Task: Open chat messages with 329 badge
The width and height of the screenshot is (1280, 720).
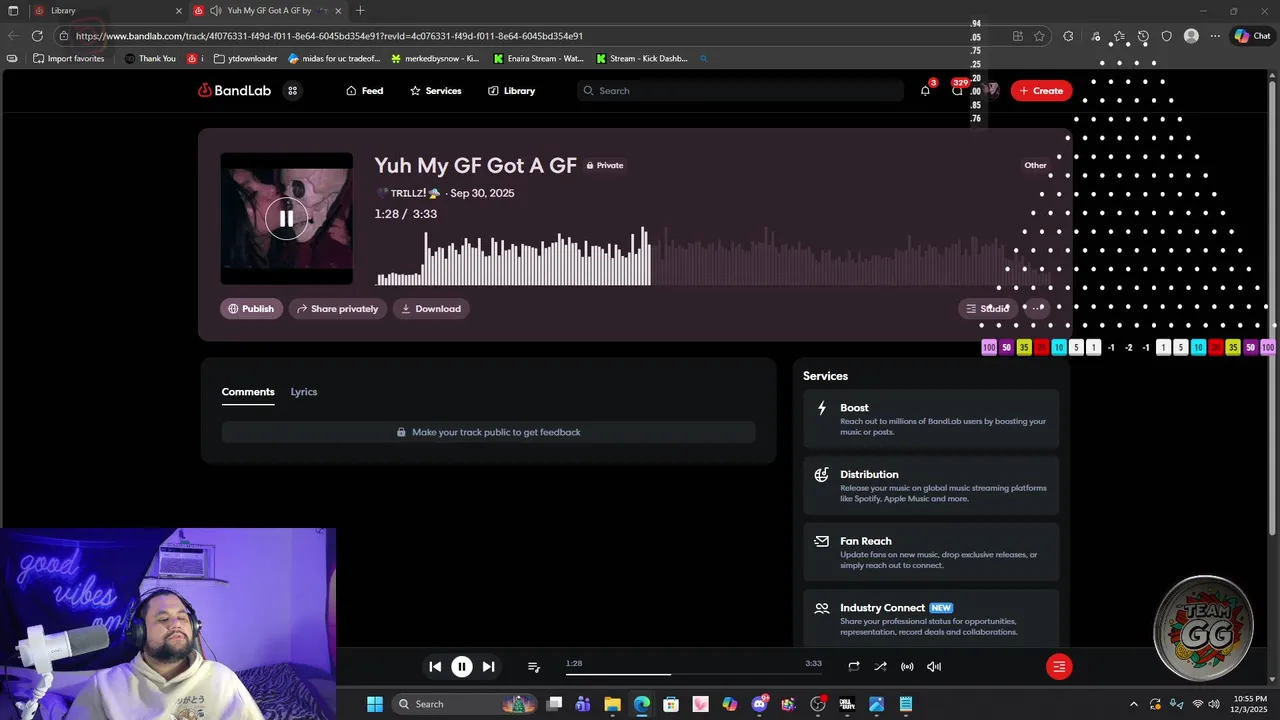Action: 958,90
